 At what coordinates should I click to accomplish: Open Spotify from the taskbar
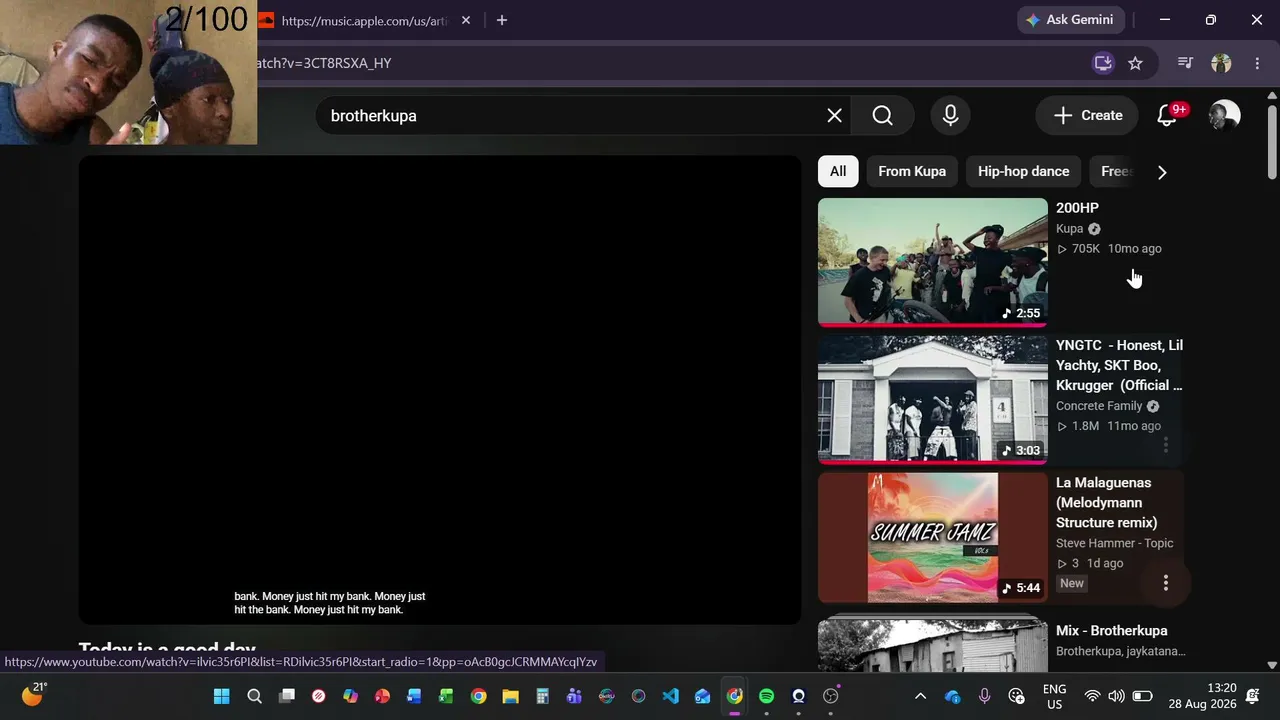[766, 696]
